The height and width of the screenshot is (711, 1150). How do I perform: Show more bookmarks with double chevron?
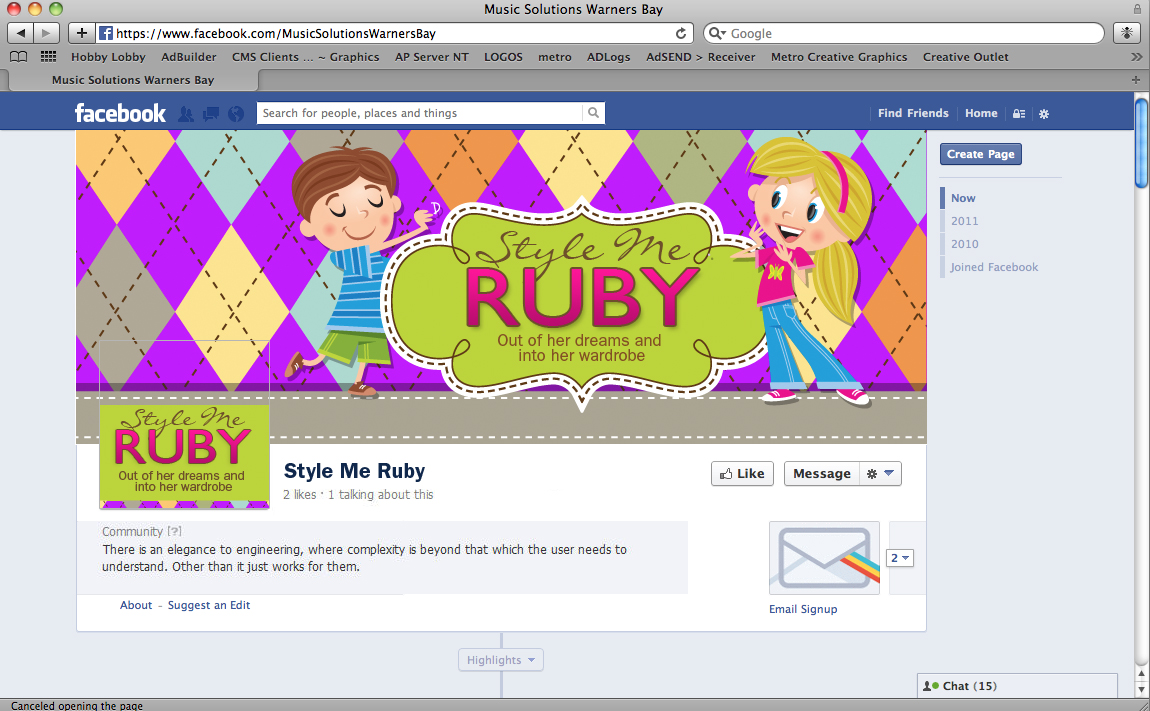click(x=1136, y=56)
